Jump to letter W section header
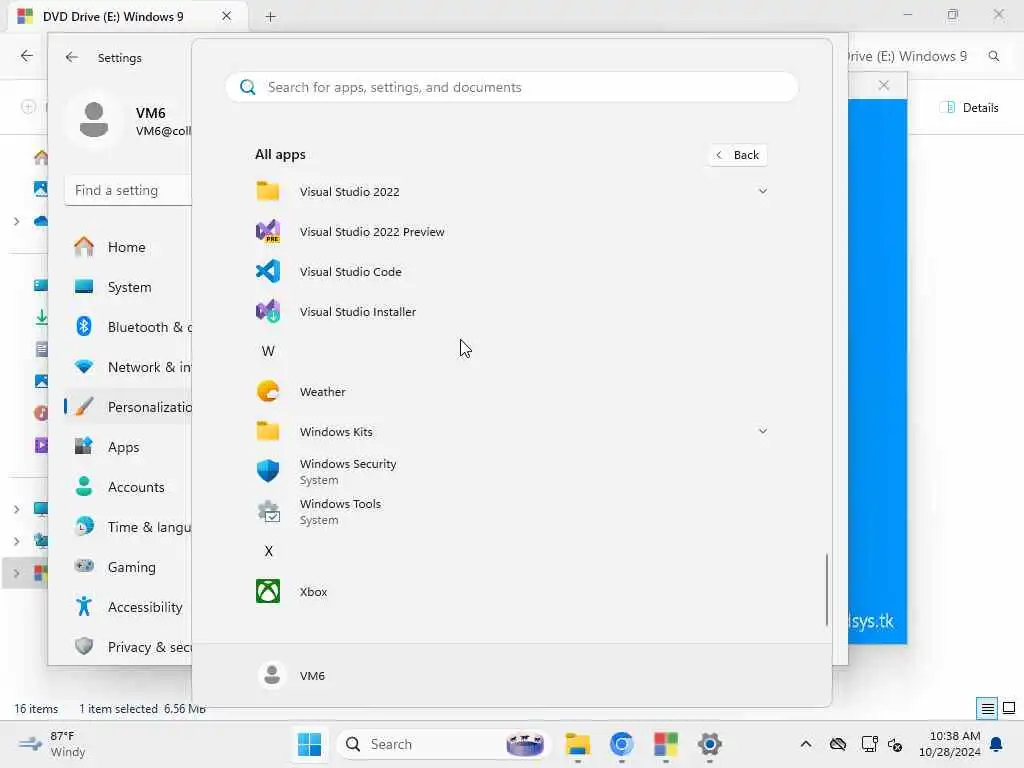The width and height of the screenshot is (1024, 768). pyautogui.click(x=268, y=351)
